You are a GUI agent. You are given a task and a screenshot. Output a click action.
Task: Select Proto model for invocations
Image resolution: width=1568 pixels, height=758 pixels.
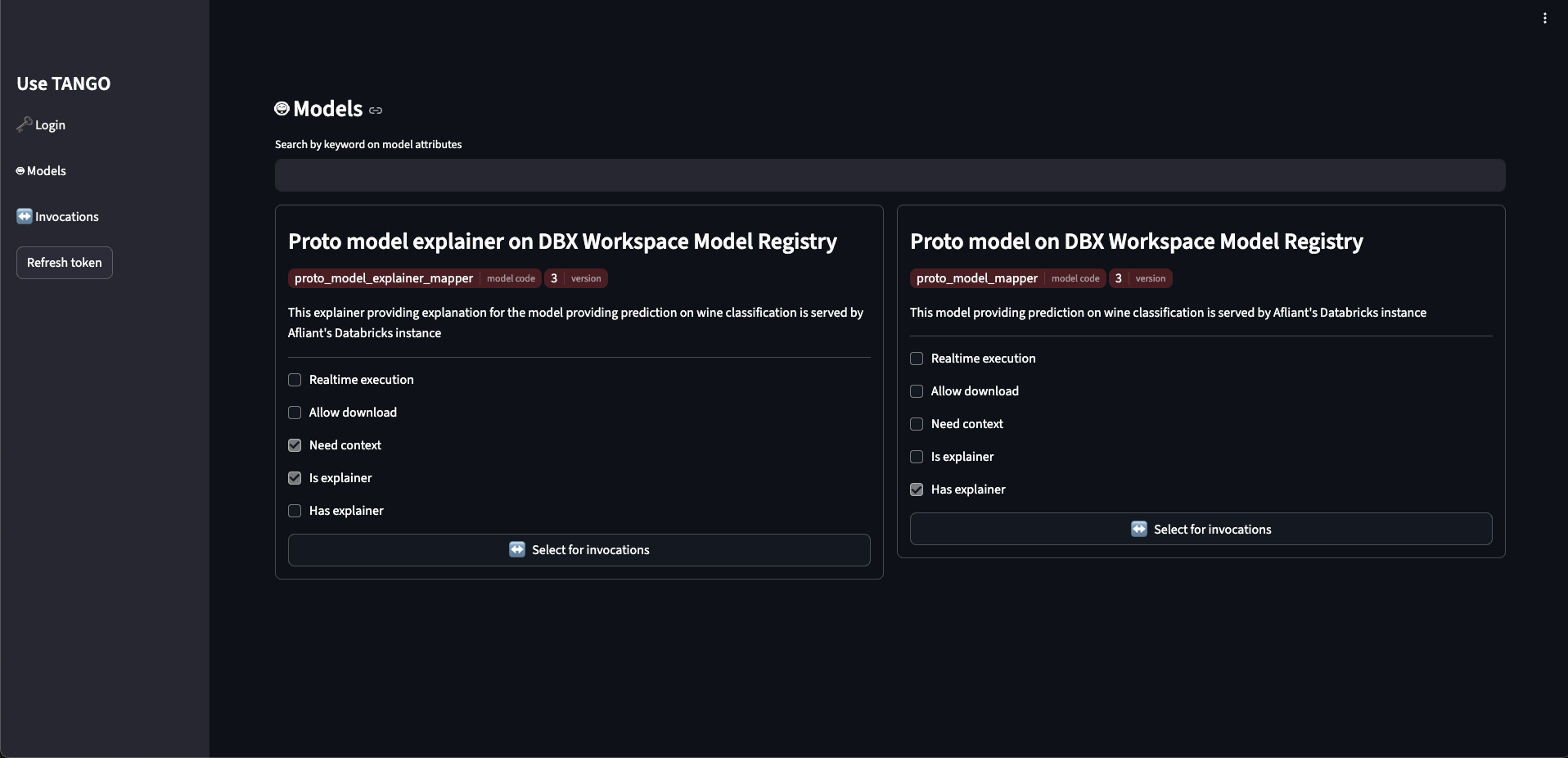coord(1201,529)
